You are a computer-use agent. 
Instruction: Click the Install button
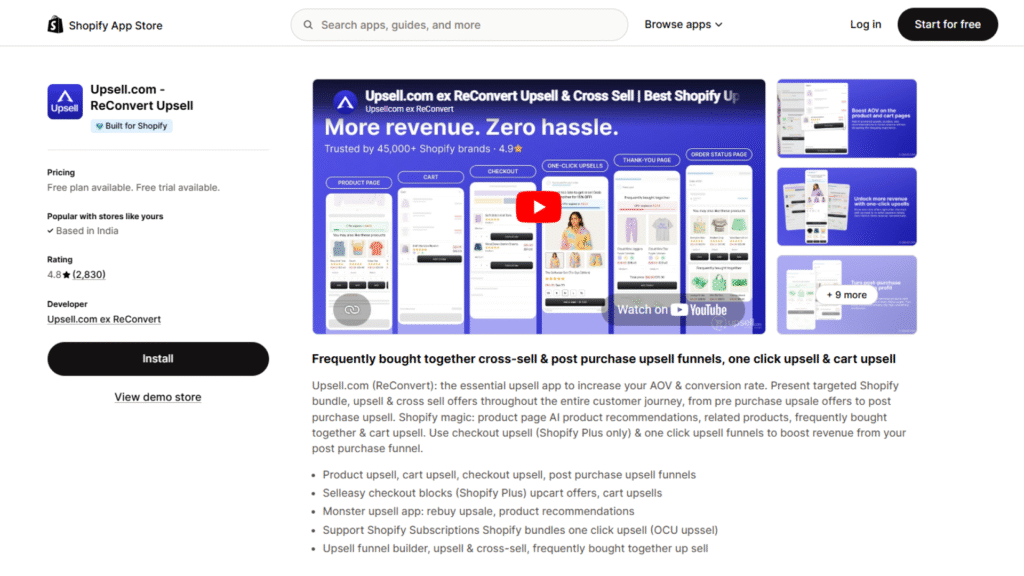pyautogui.click(x=158, y=359)
